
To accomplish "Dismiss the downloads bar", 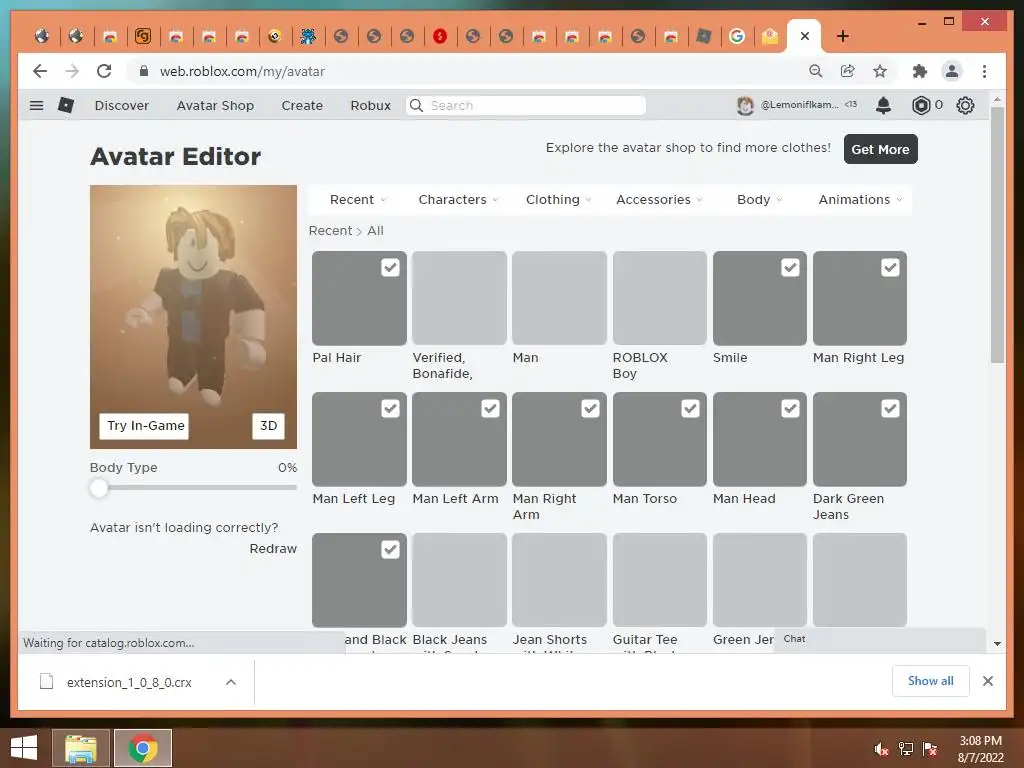I will [x=987, y=681].
